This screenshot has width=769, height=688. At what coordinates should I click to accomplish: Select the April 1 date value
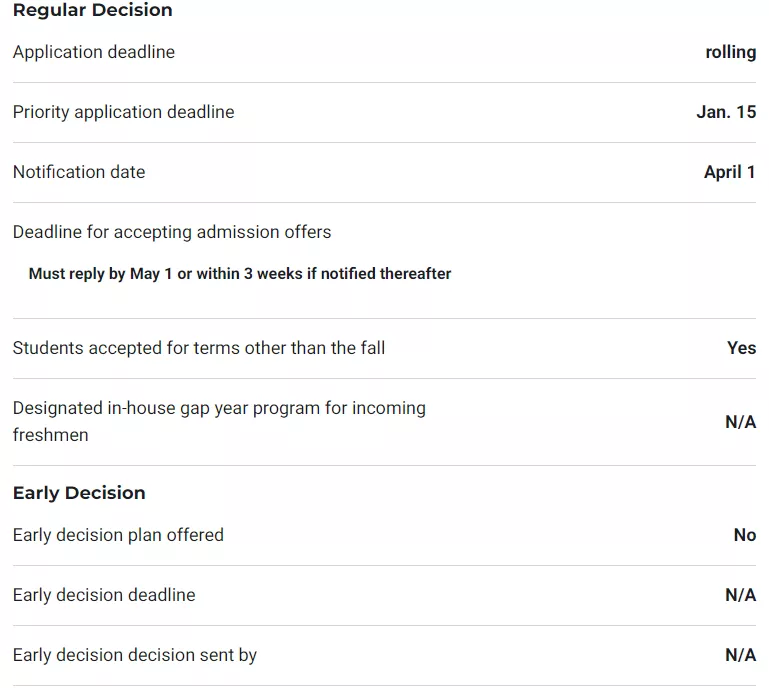tap(729, 172)
